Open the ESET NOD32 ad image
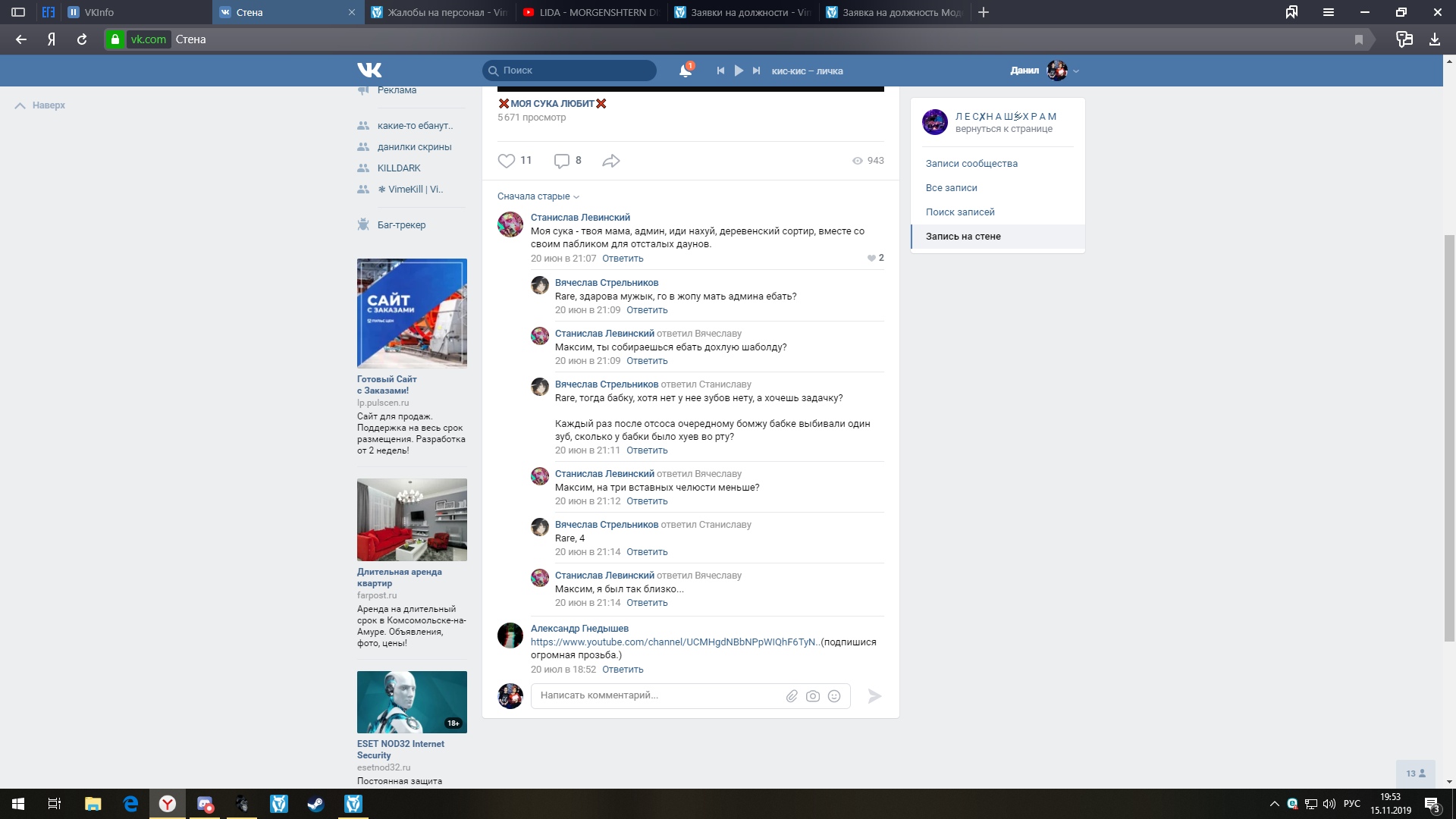This screenshot has height=819, width=1456. [412, 702]
